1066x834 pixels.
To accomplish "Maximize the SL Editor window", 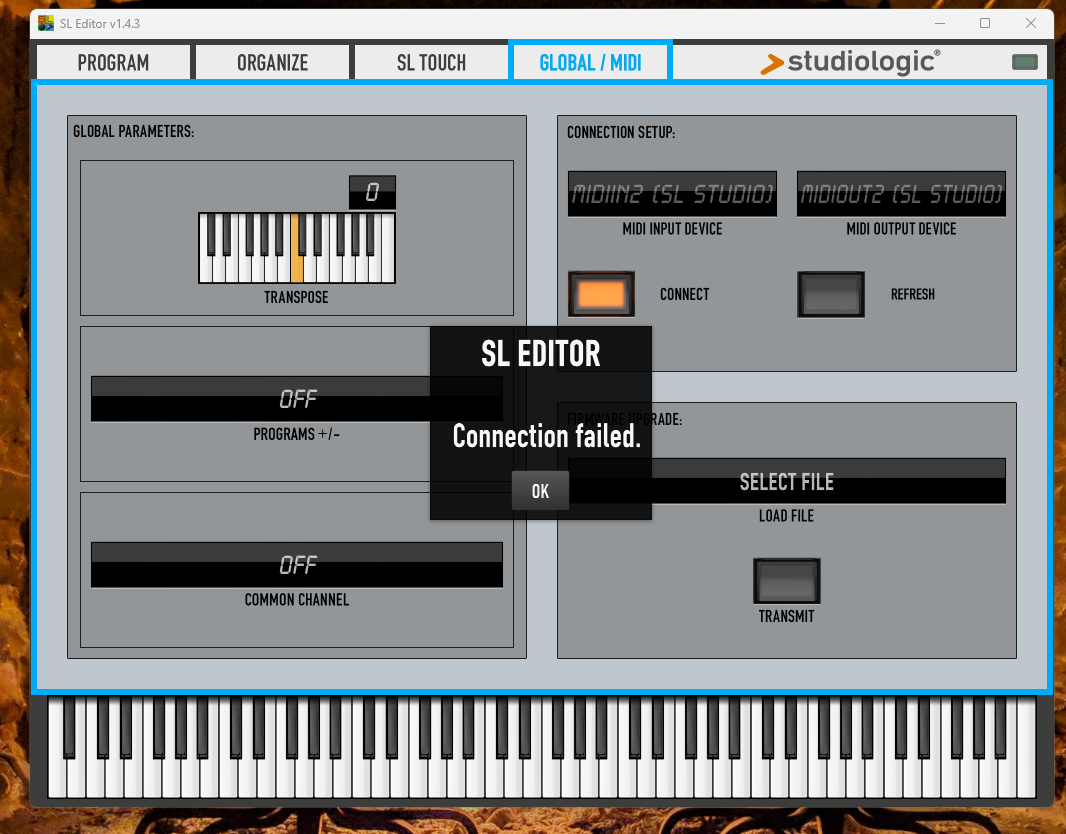I will pos(984,23).
